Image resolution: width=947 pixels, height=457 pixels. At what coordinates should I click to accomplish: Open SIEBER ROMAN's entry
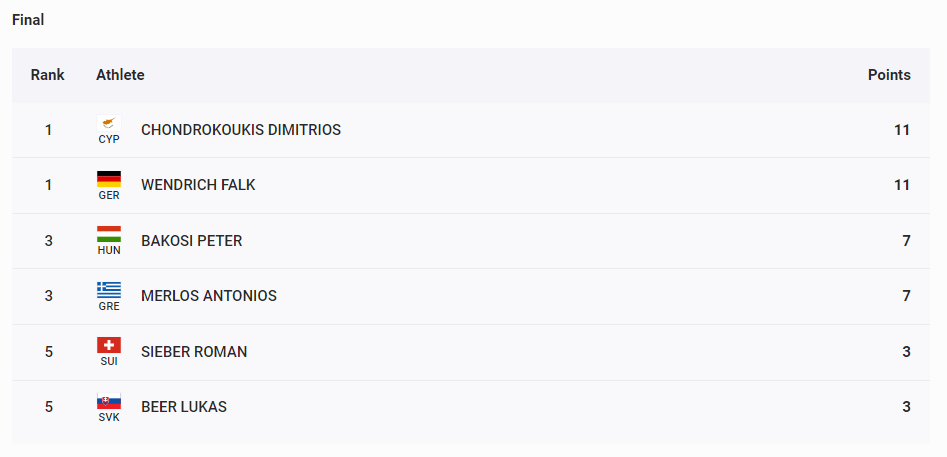tap(194, 352)
